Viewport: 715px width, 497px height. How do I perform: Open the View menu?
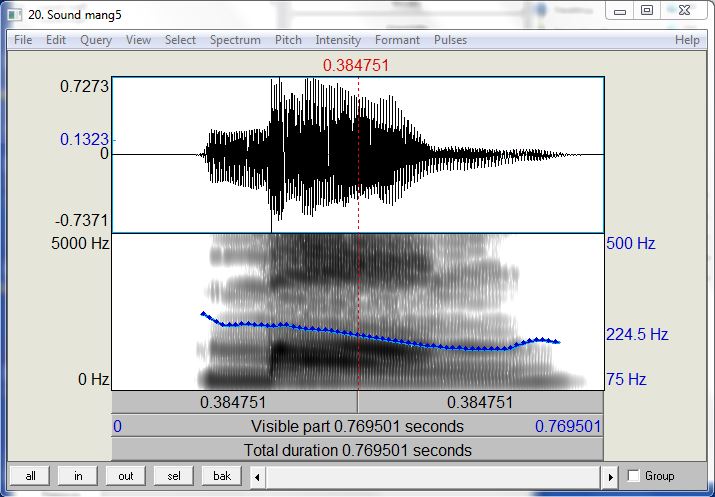pyautogui.click(x=138, y=40)
